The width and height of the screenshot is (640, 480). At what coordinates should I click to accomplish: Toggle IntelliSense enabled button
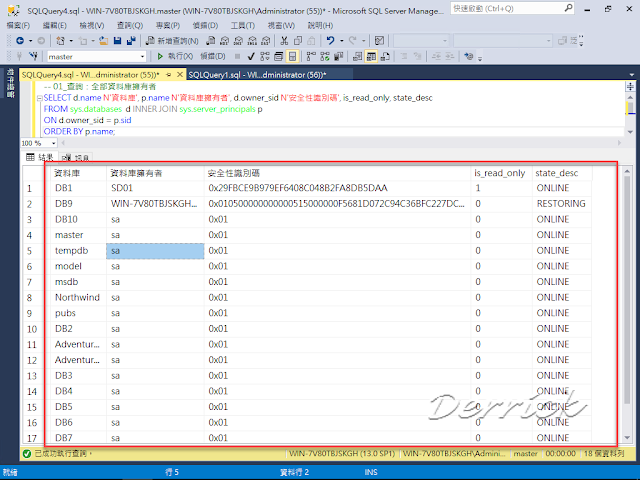click(292, 56)
